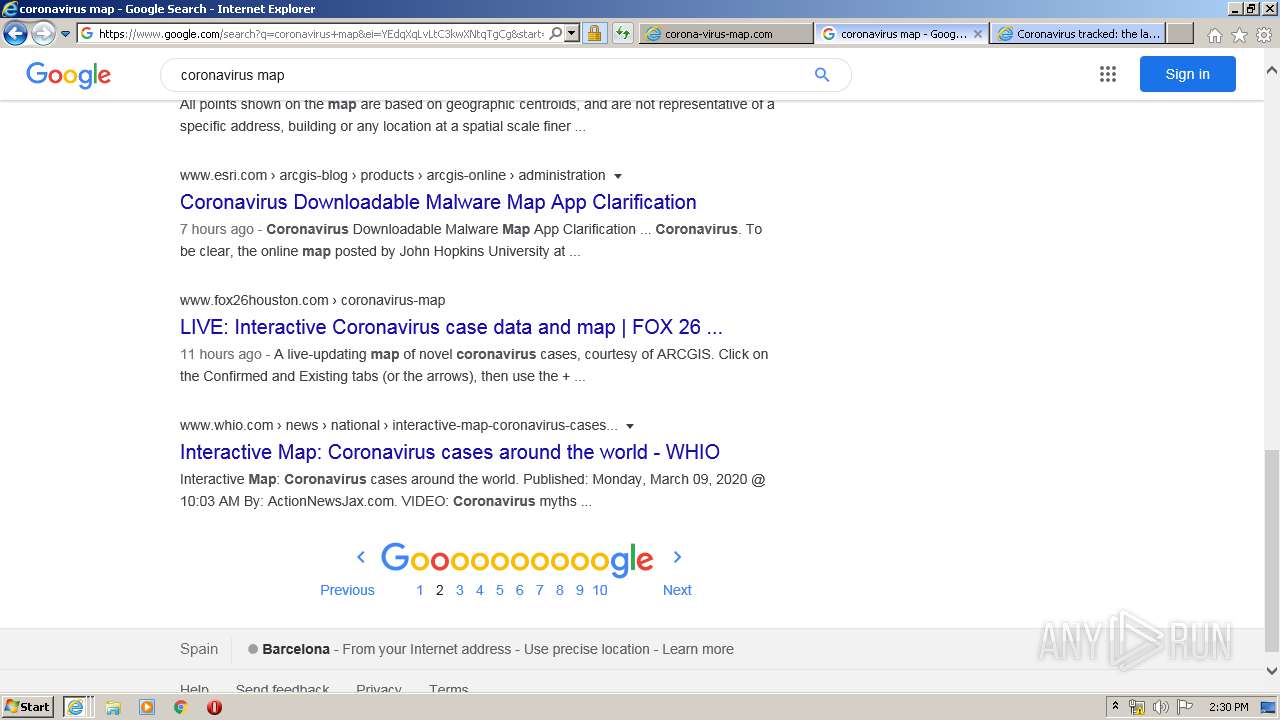Click into the Google search box
Image resolution: width=1280 pixels, height=720 pixels.
pos(490,75)
